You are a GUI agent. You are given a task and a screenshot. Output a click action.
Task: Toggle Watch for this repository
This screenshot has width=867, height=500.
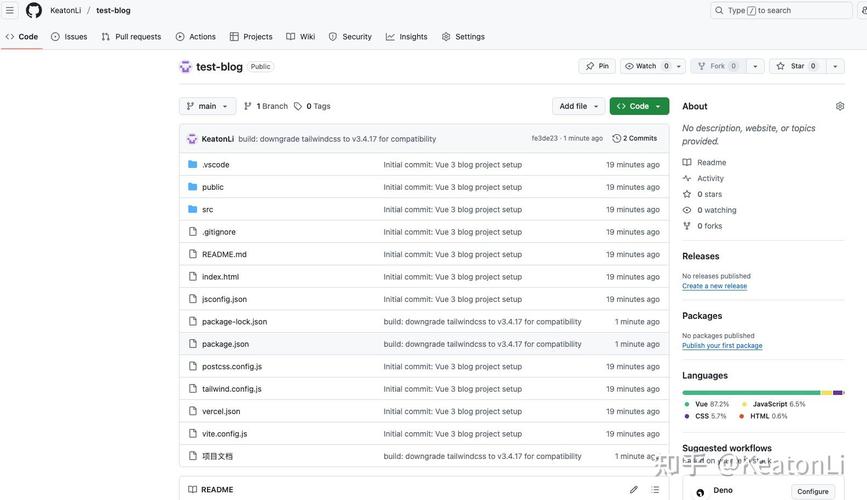point(641,66)
